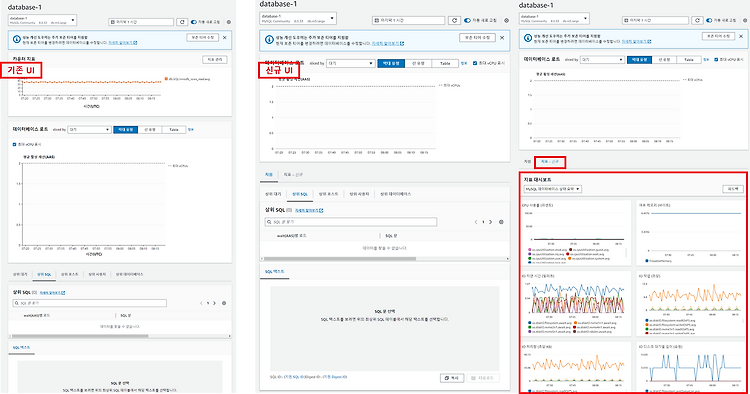Close the info banner in 기존 UI panel

click(224, 37)
